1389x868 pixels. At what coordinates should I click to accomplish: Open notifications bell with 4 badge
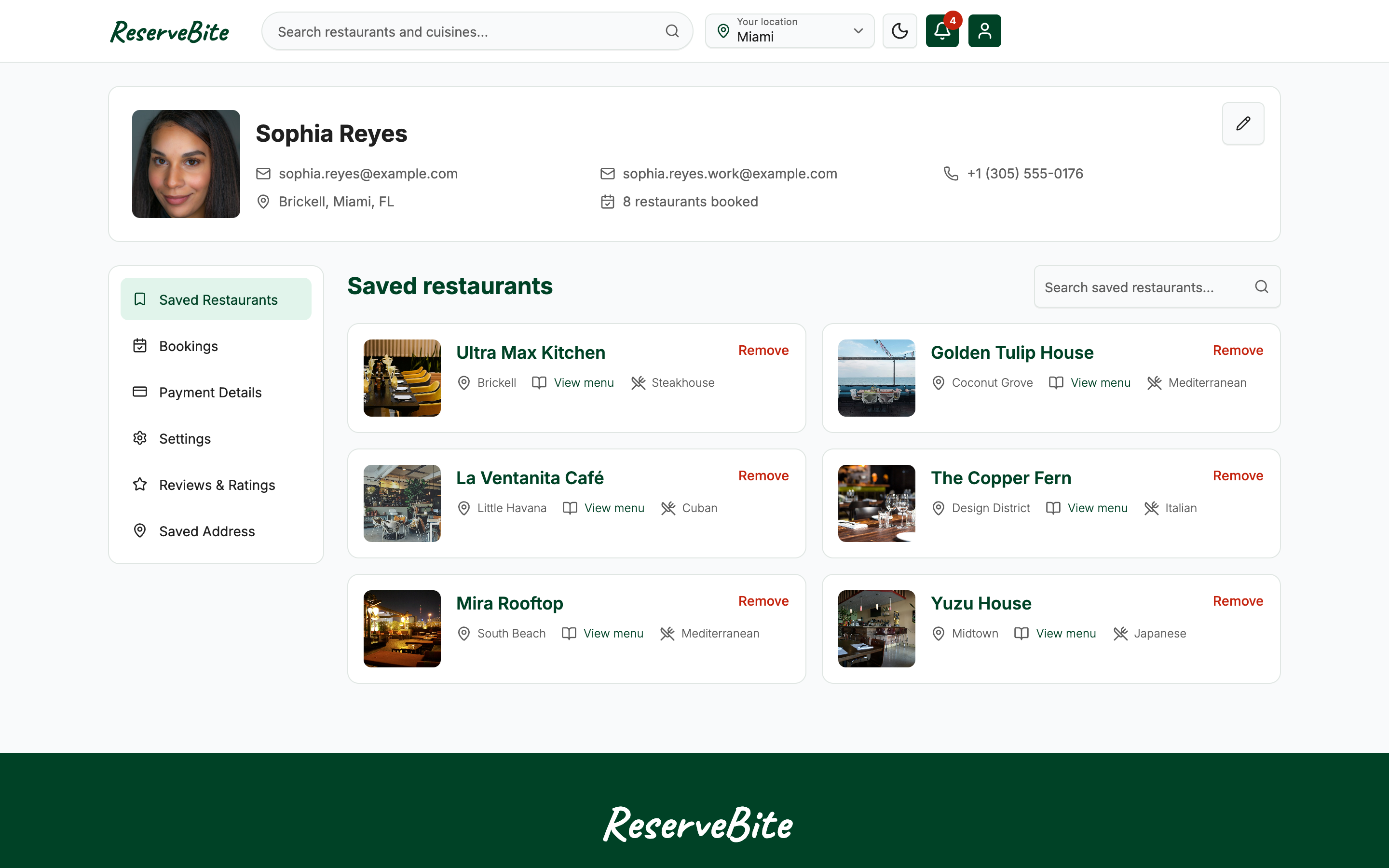coord(942,31)
